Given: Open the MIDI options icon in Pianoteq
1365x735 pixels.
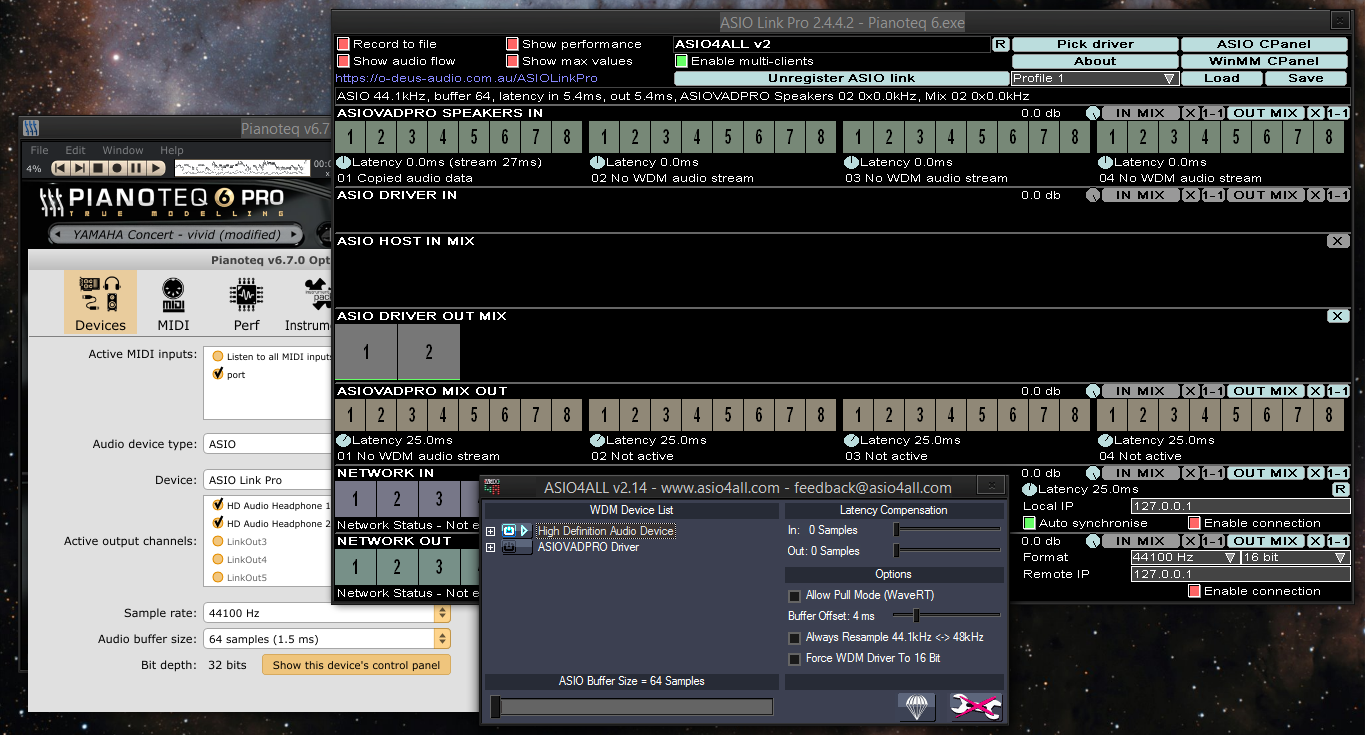Looking at the screenshot, I should pyautogui.click(x=173, y=302).
